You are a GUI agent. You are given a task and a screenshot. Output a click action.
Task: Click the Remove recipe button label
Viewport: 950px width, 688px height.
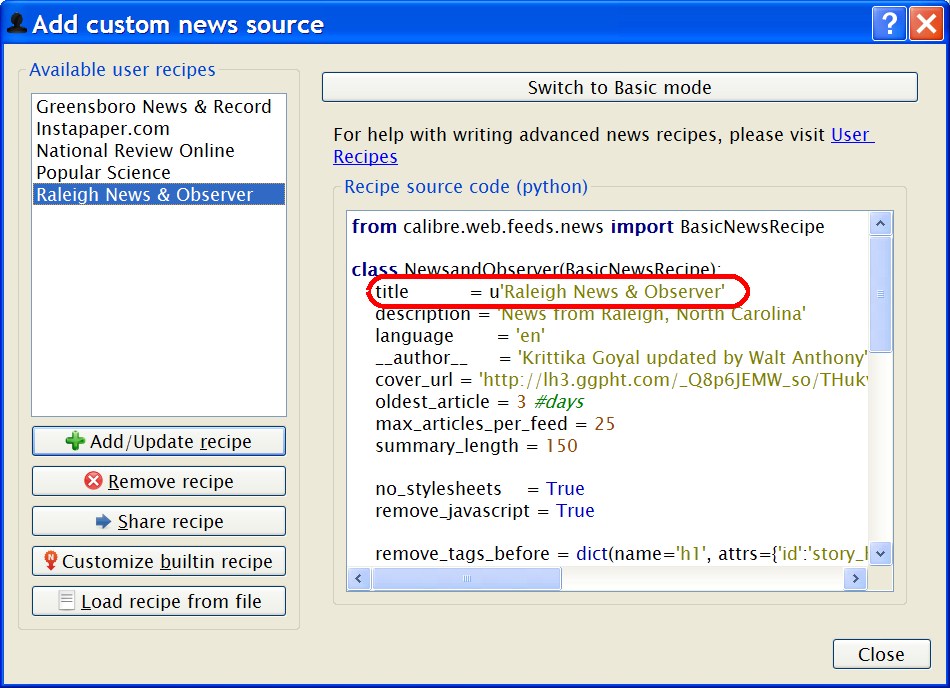pos(171,481)
